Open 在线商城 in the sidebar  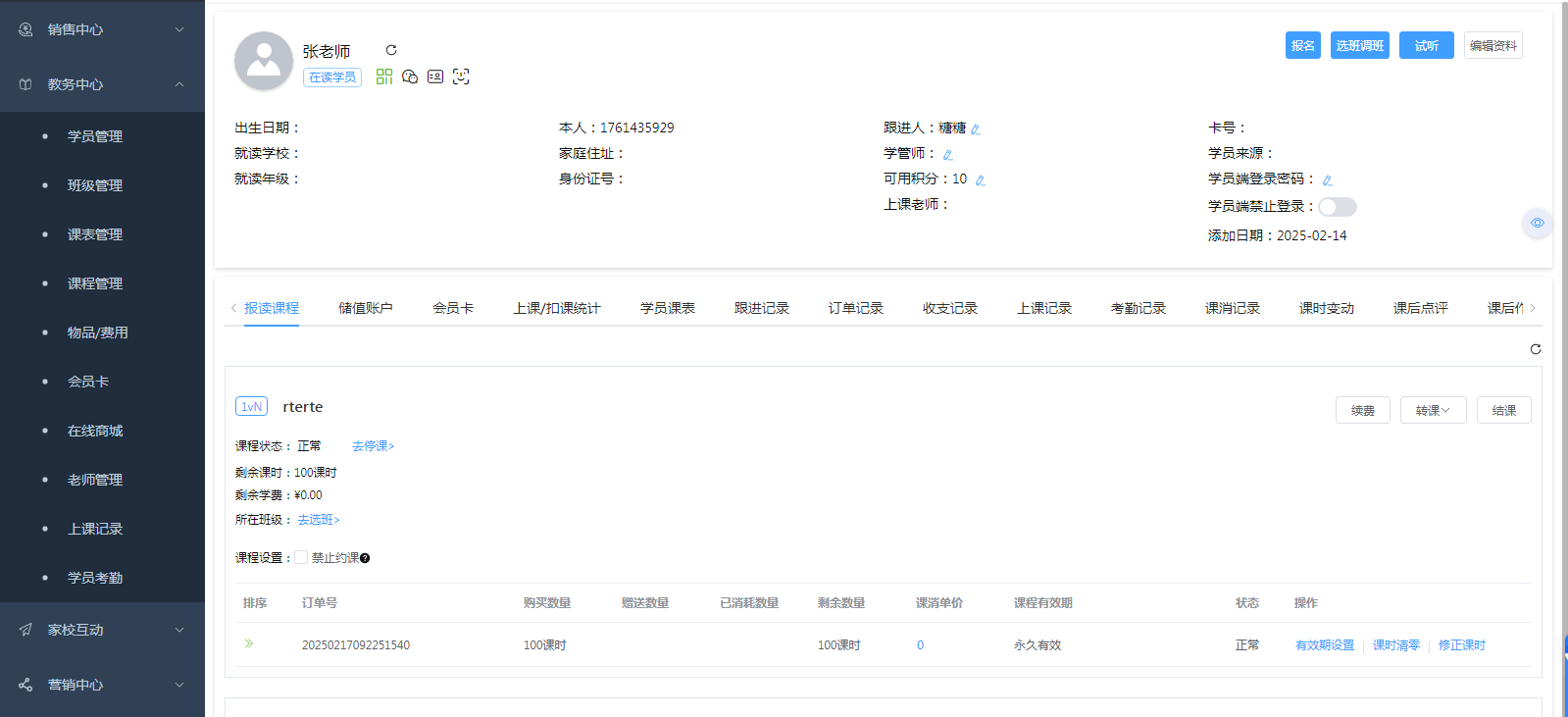coord(95,431)
